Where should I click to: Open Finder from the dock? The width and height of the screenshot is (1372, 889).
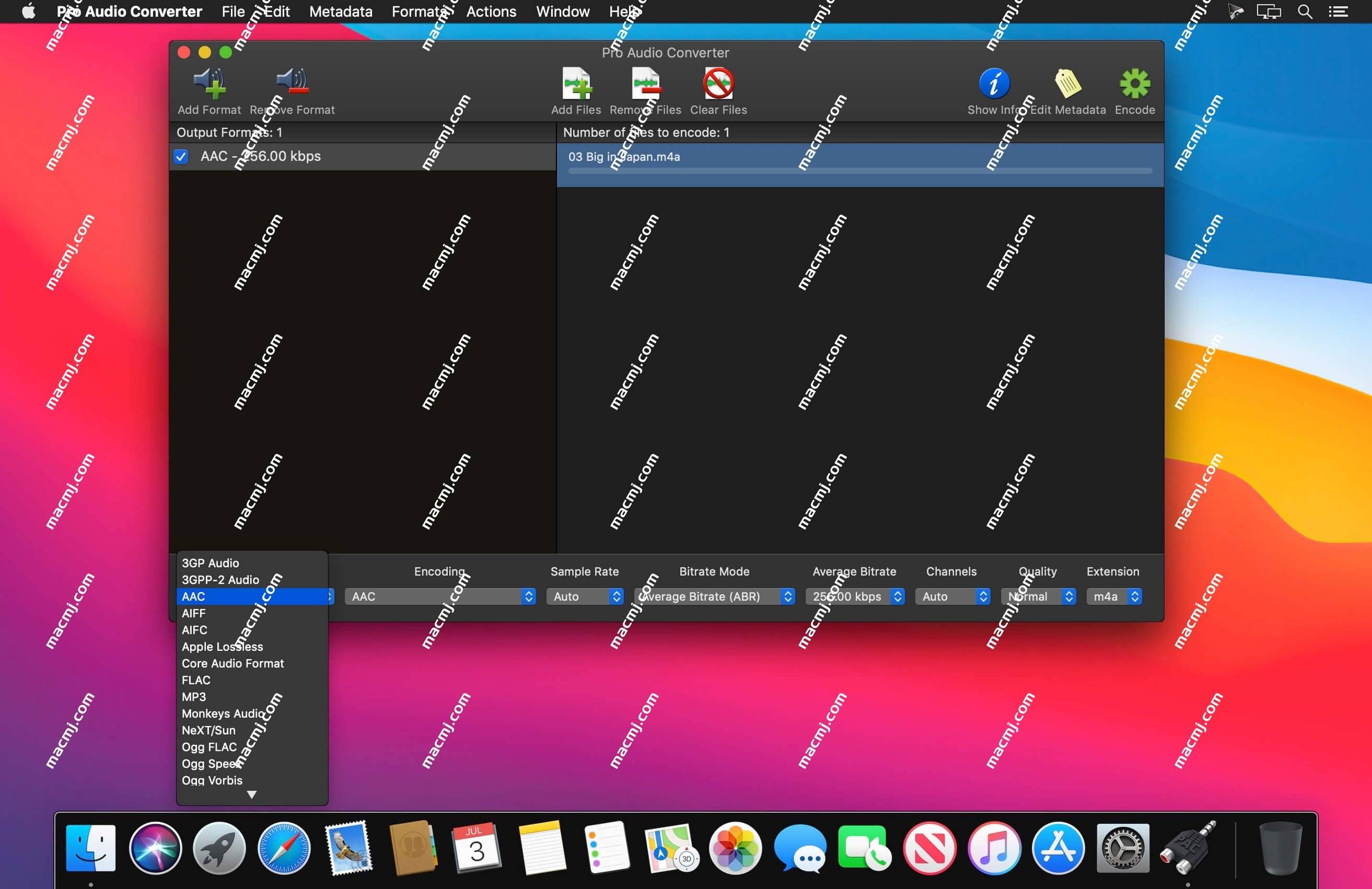90,848
